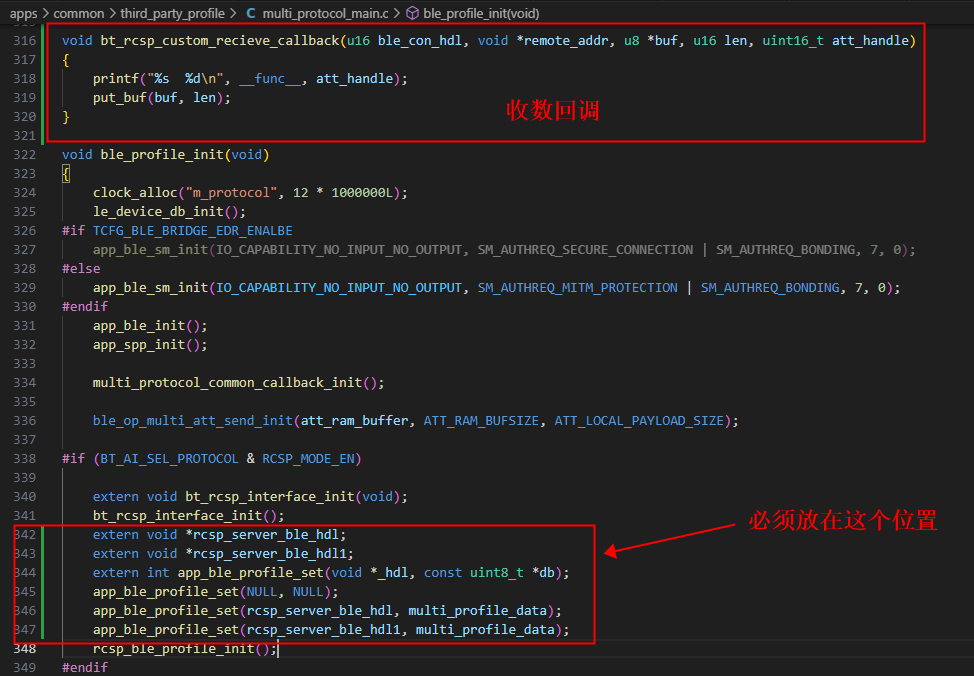
Task: Click the "m_protocol" string literal
Action: (231, 193)
